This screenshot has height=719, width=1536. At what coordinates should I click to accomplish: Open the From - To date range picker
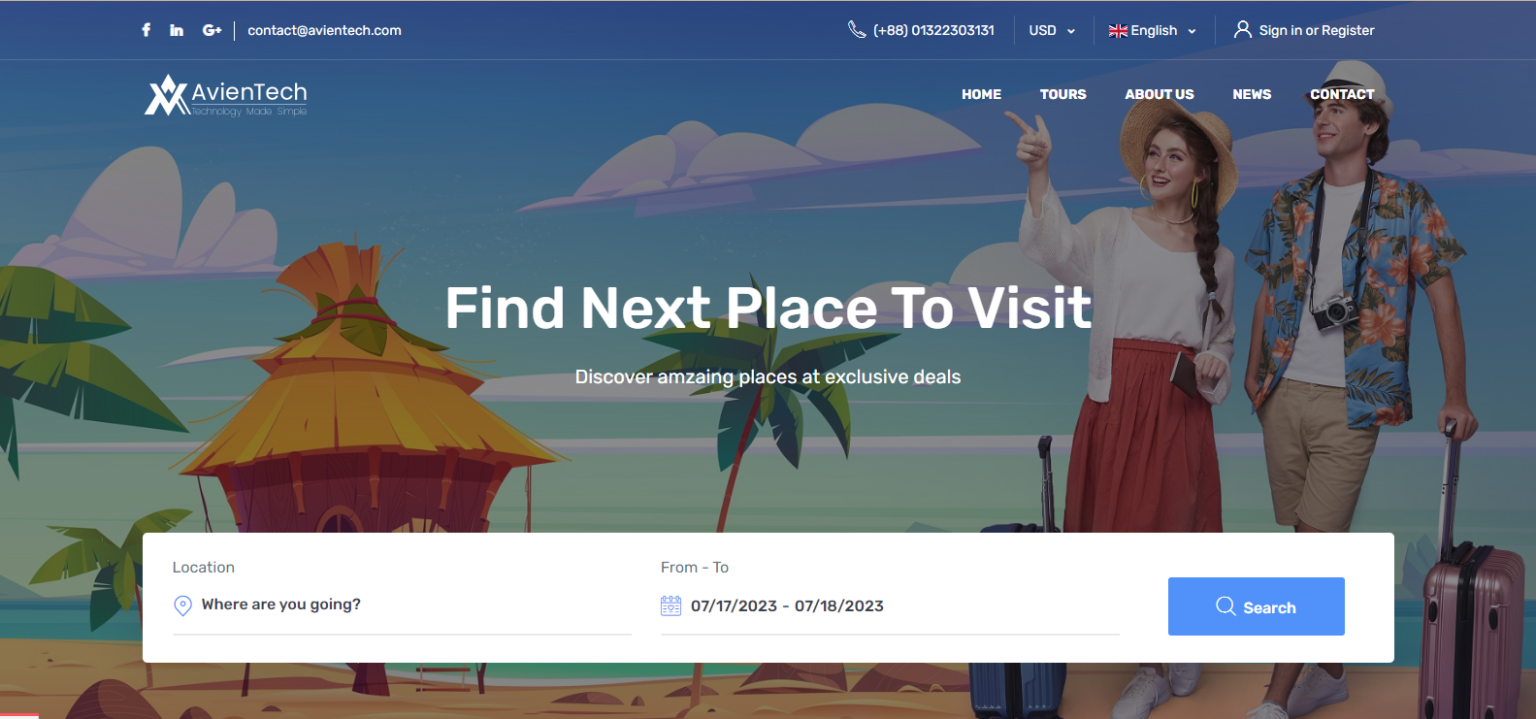pos(890,606)
